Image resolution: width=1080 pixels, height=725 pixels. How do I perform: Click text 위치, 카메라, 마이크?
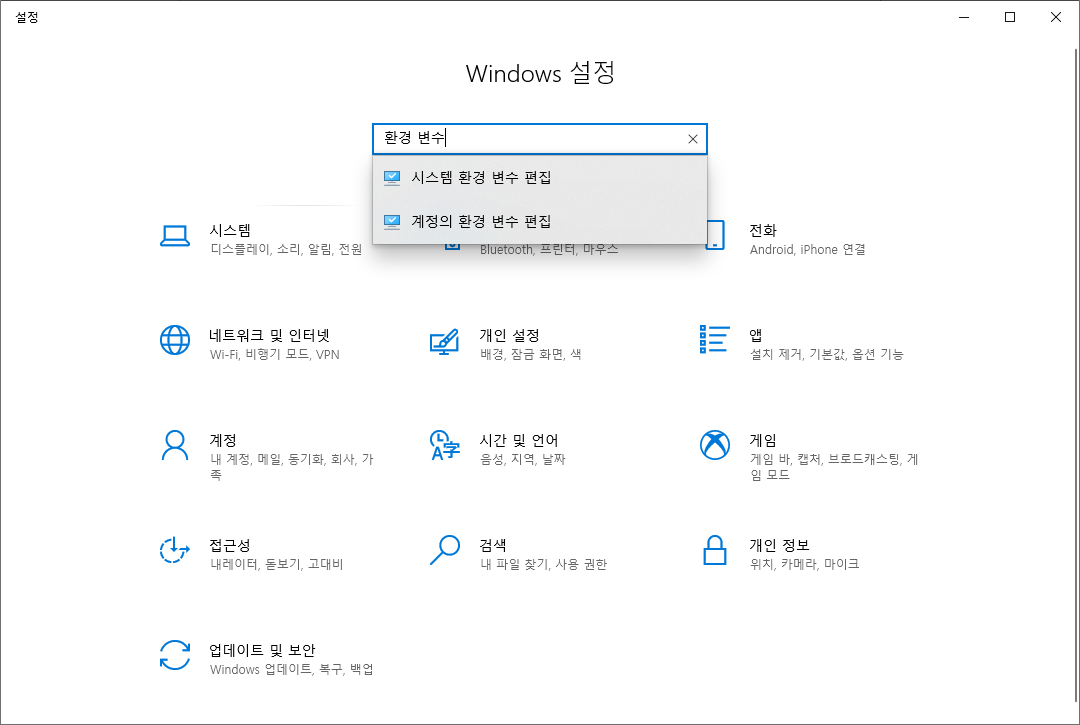click(804, 565)
